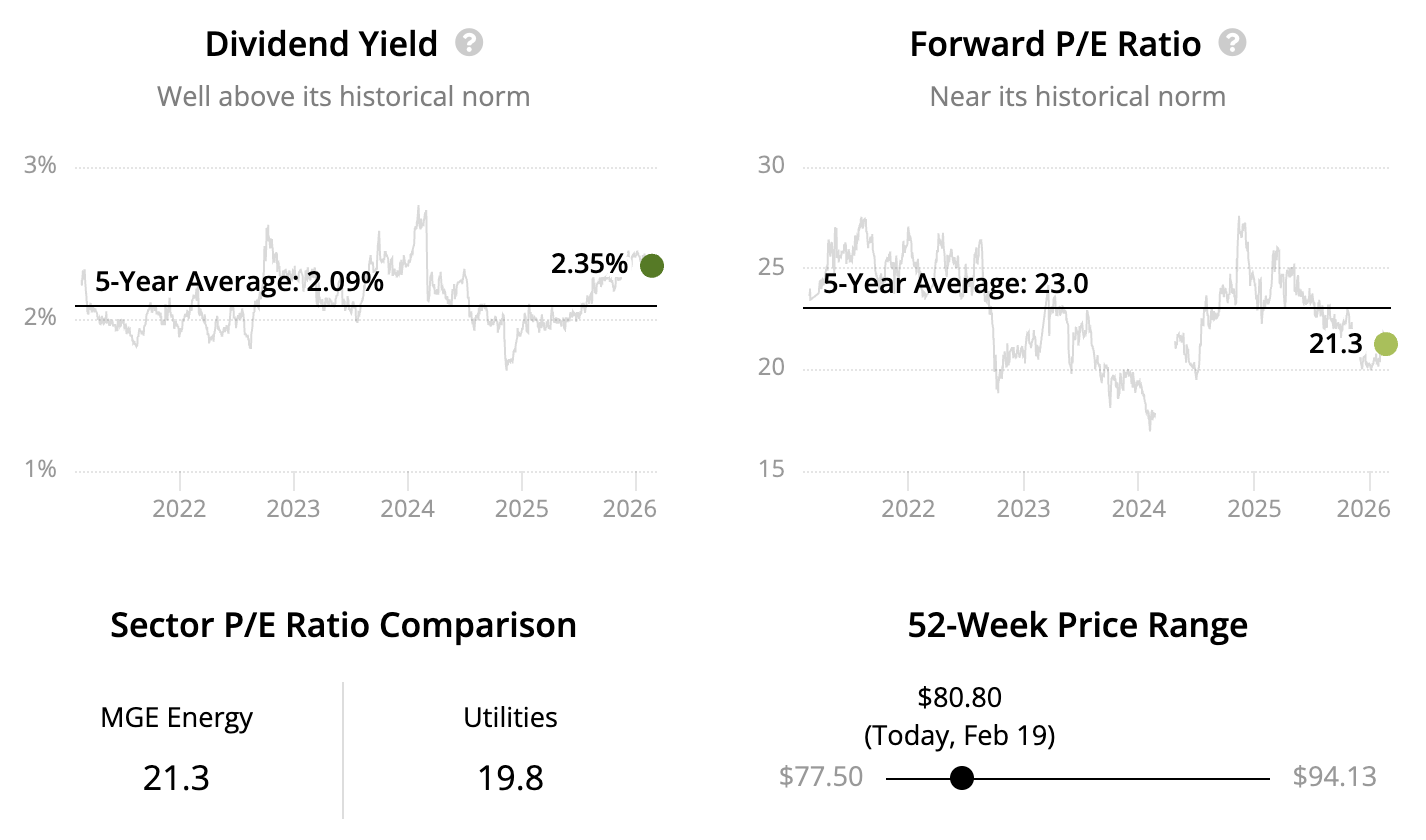Image resolution: width=1426 pixels, height=840 pixels.
Task: Click the 52-Week Price Range heading
Action: (x=1077, y=625)
